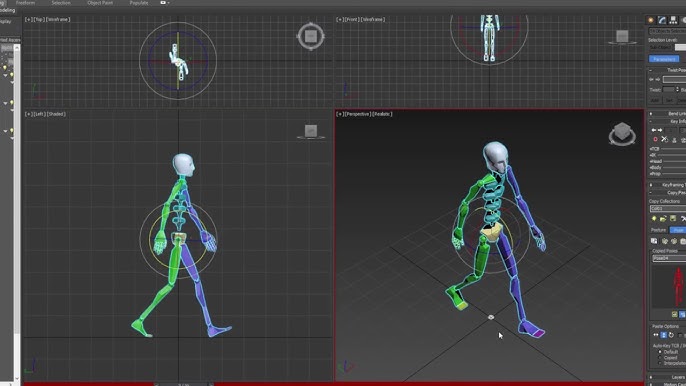Click the Front viewport point-of-view label

click(x=350, y=19)
